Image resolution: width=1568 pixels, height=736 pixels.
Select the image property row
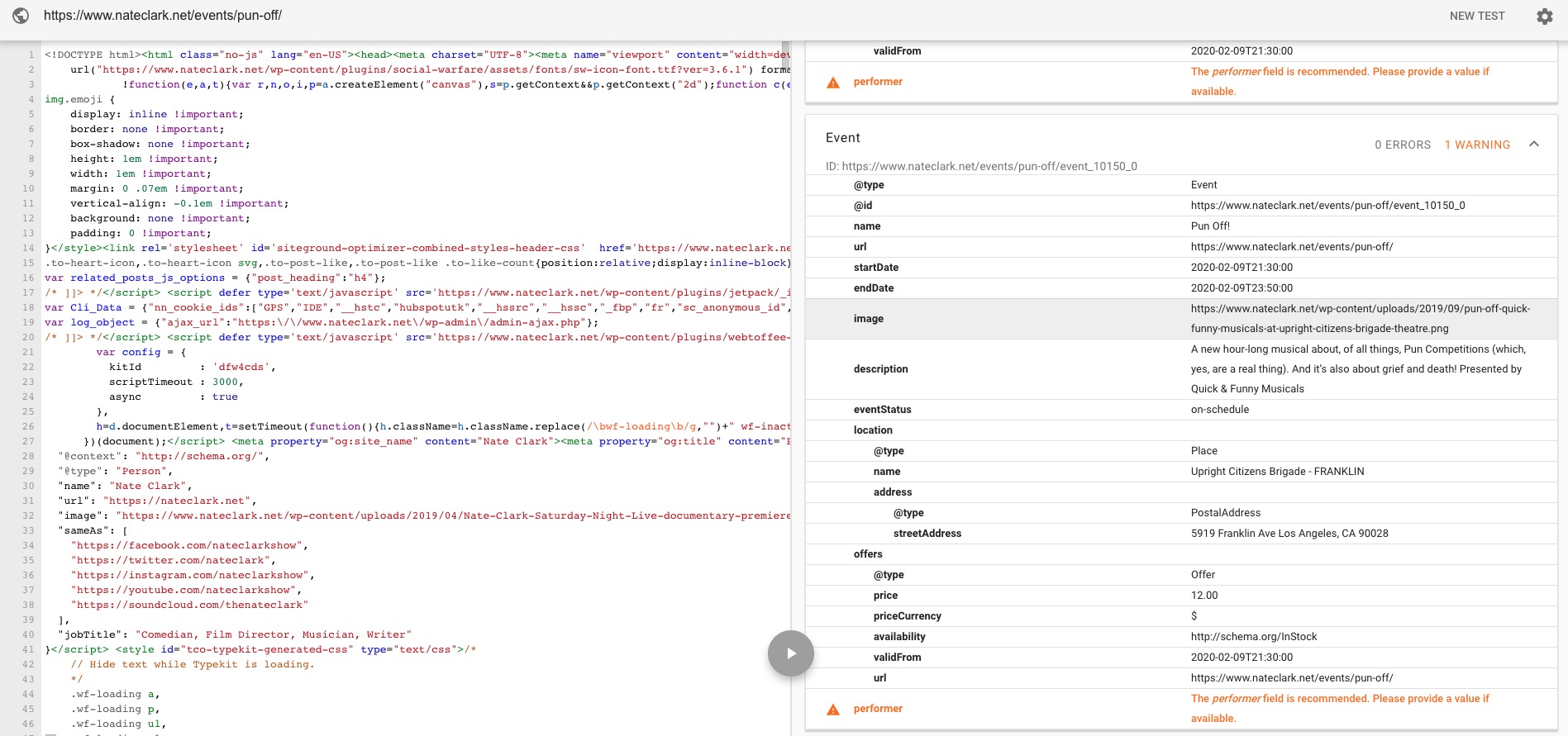[x=1181, y=319]
